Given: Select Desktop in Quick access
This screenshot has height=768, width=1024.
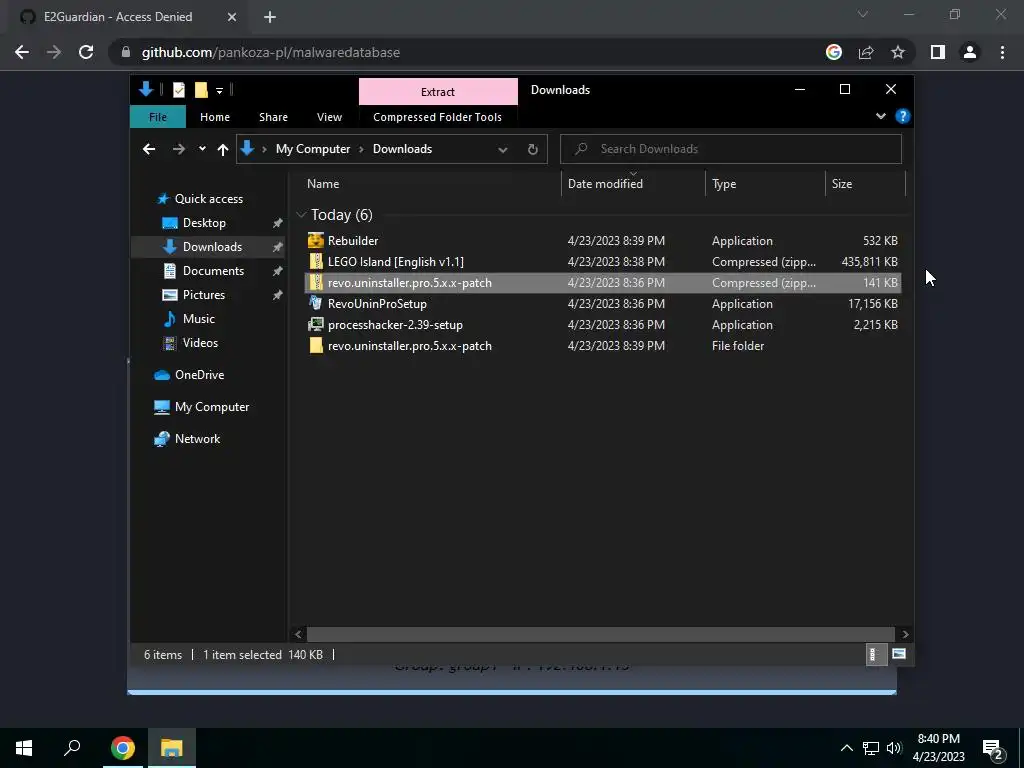Looking at the screenshot, I should coord(204,223).
